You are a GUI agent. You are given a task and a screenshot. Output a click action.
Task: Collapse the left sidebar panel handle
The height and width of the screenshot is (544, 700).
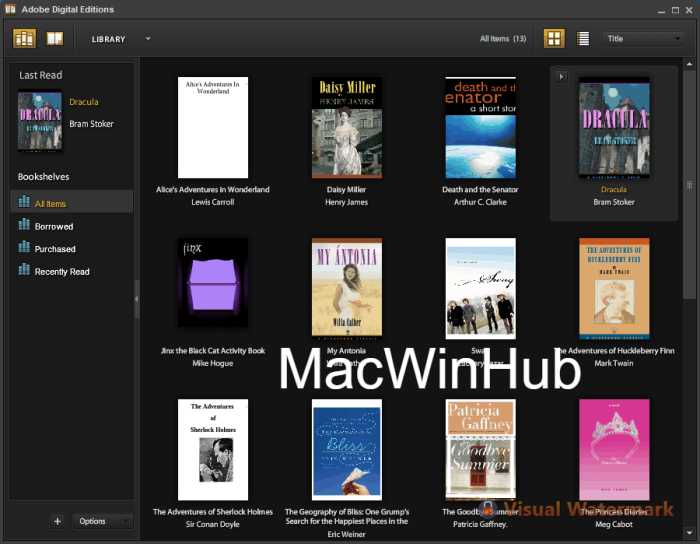[x=137, y=299]
